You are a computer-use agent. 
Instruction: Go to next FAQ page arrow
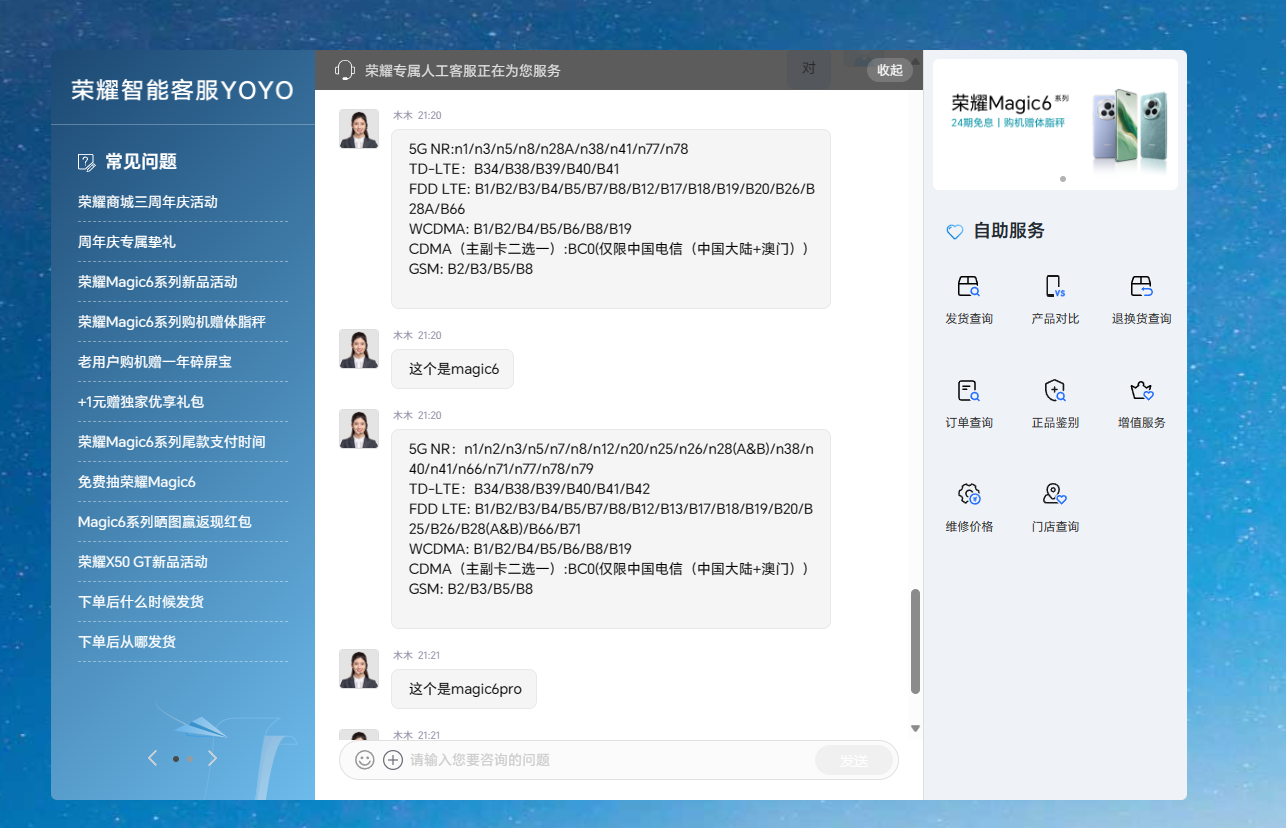[x=212, y=758]
